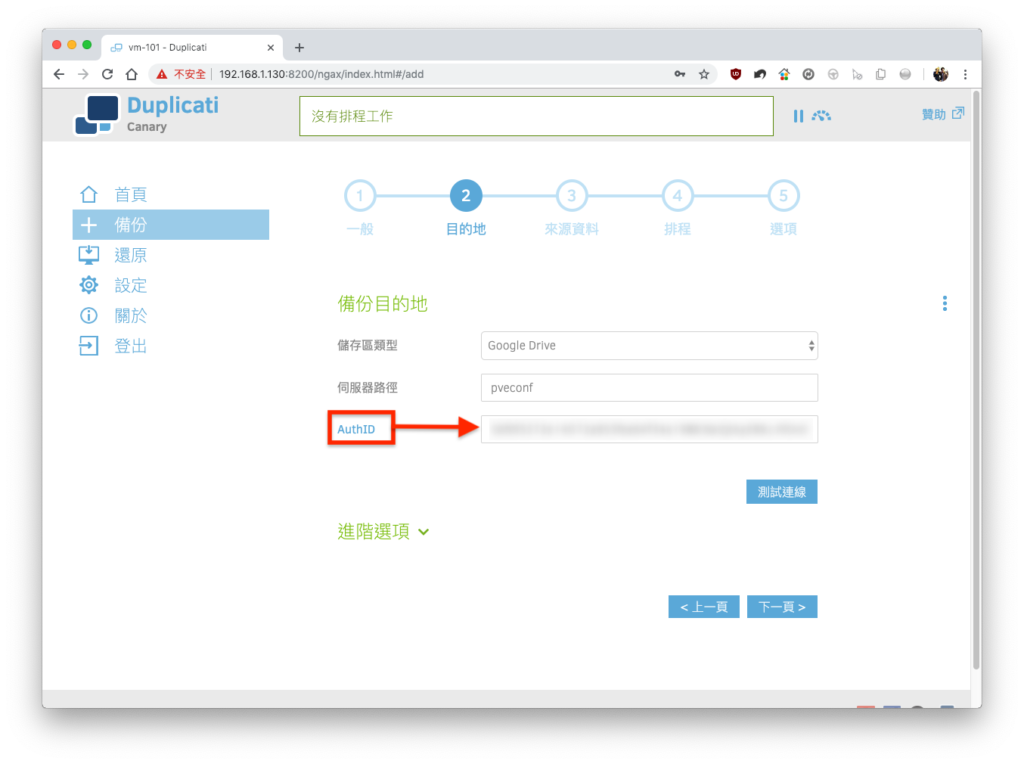The height and width of the screenshot is (764, 1024).
Task: Click the restore icon beside 還原
Action: 89,255
